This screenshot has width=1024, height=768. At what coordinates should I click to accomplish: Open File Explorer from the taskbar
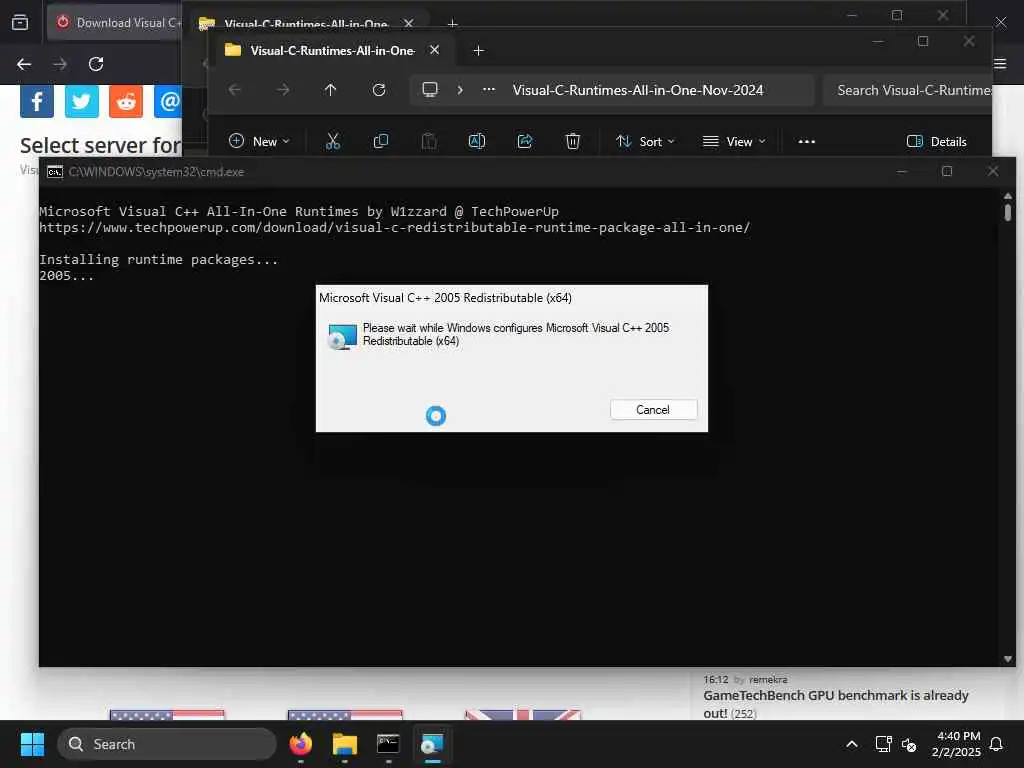coord(344,744)
